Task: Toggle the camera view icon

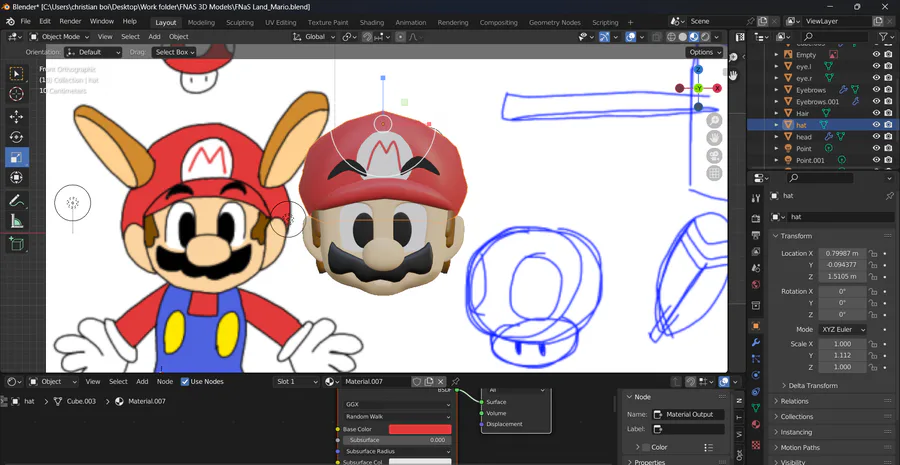Action: pos(714,156)
